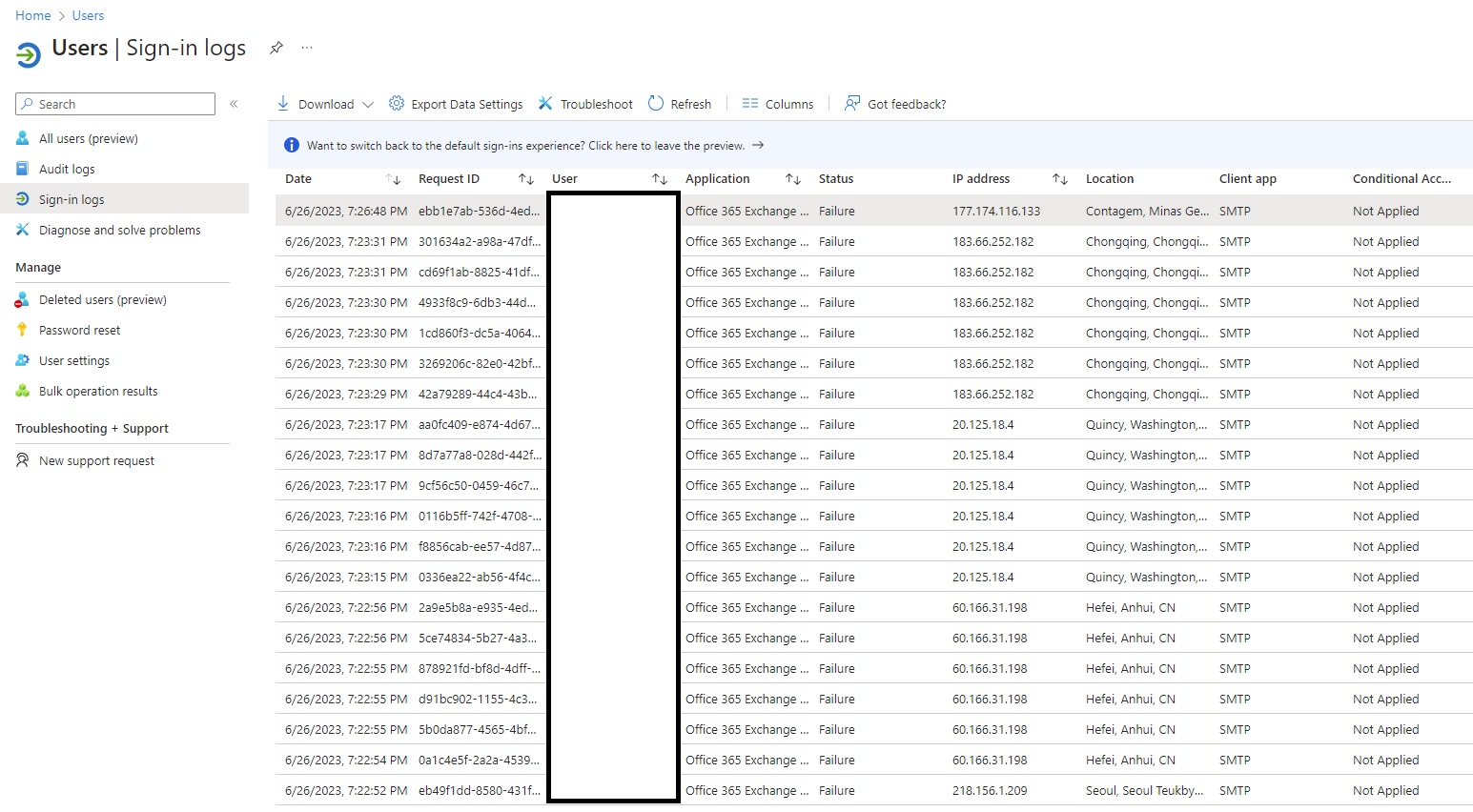This screenshot has width=1473, height=812.
Task: Refresh the sign-in logs list
Action: coord(679,103)
